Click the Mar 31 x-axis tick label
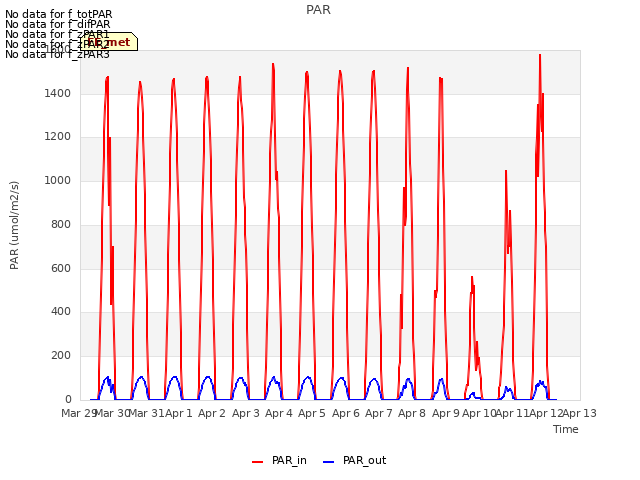Viewport: 640px width, 480px height. pyautogui.click(x=146, y=413)
